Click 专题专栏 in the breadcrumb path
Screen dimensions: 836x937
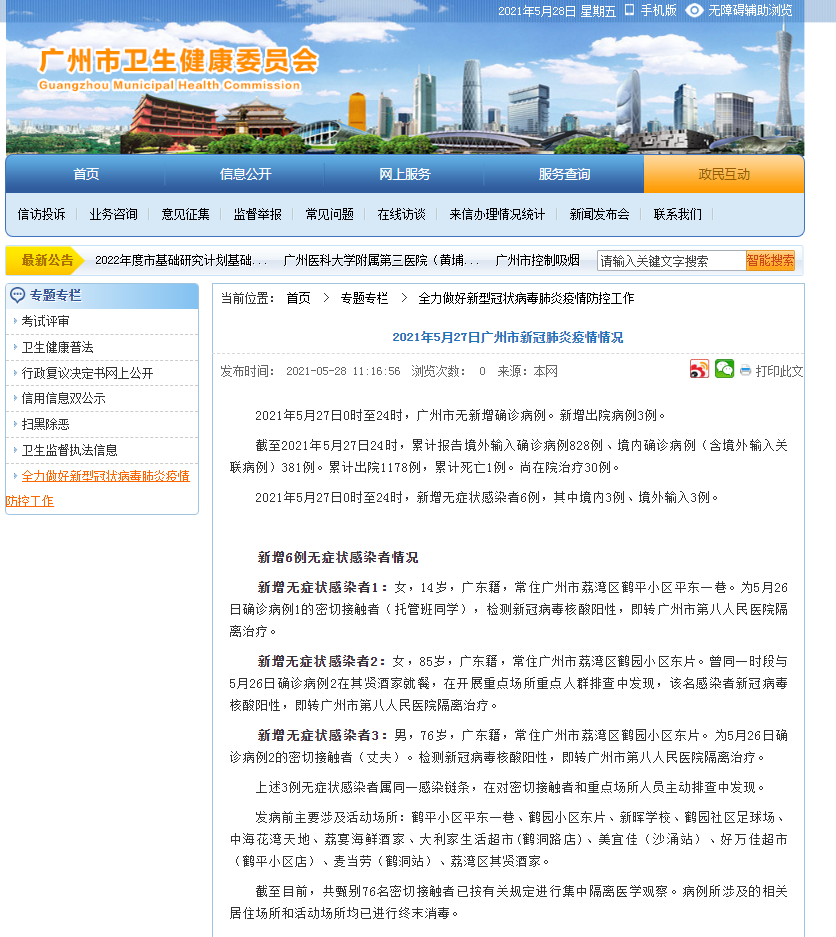coord(364,298)
